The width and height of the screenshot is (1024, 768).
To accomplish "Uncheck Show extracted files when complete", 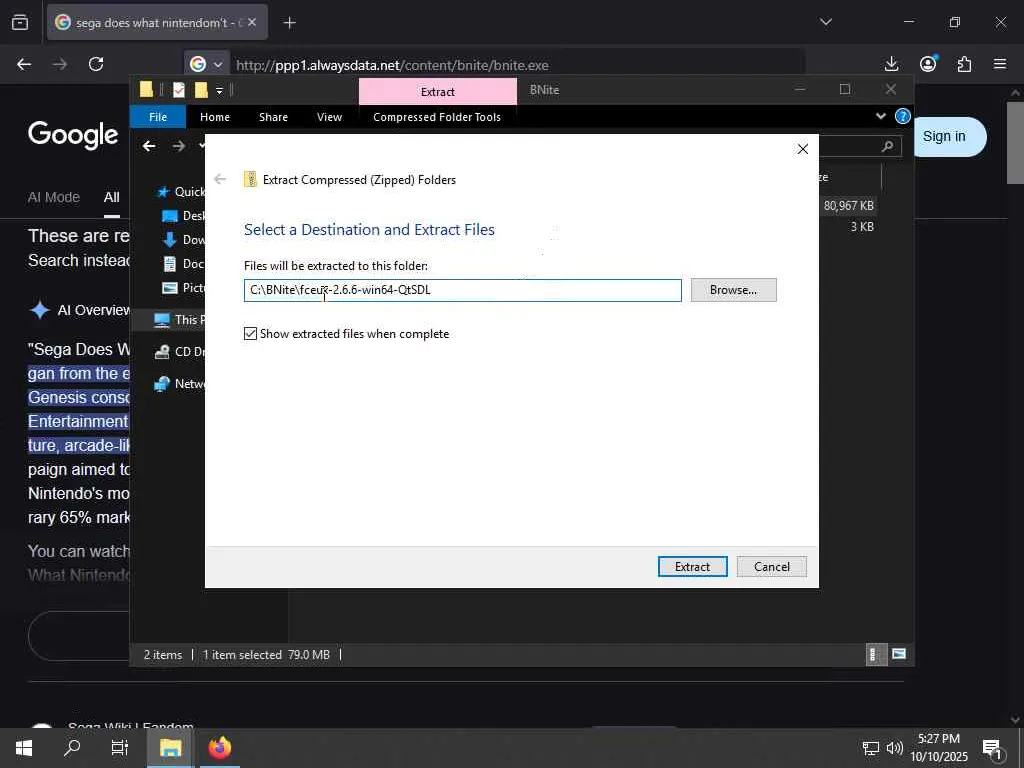I will coord(250,334).
